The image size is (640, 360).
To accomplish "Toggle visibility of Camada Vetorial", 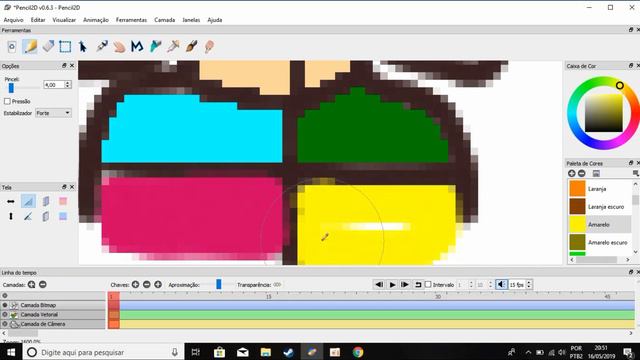I will [5, 314].
